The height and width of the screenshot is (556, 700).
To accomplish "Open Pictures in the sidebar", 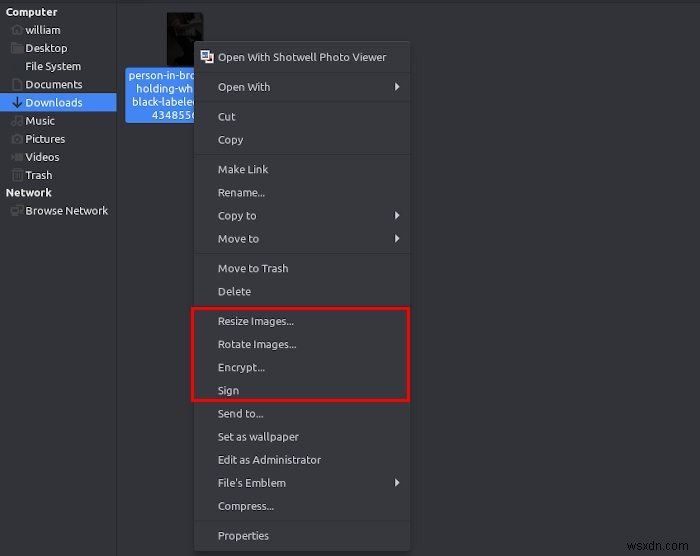I will click(58, 139).
